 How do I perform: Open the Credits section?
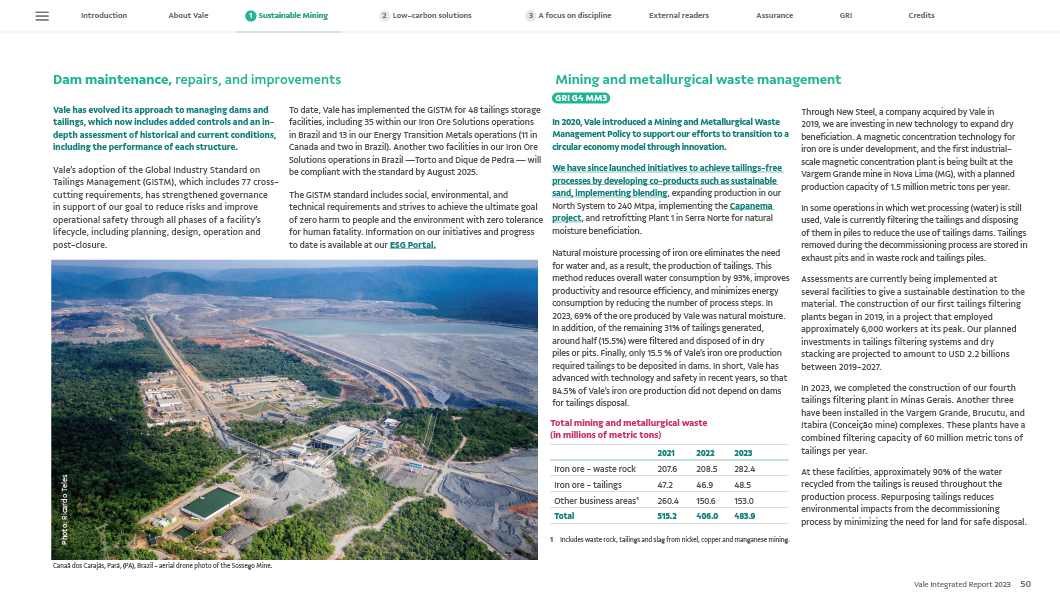[921, 16]
